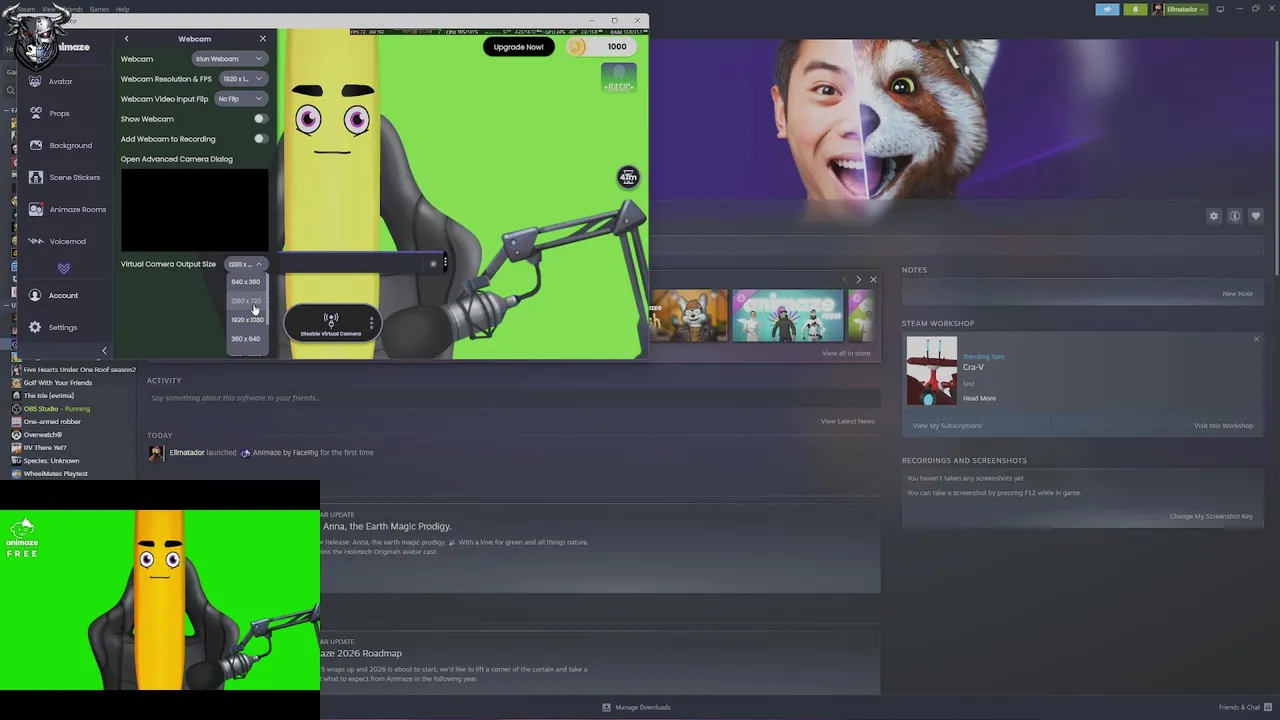Open the Webcam device dropdown
The height and width of the screenshot is (720, 1280).
(x=229, y=59)
